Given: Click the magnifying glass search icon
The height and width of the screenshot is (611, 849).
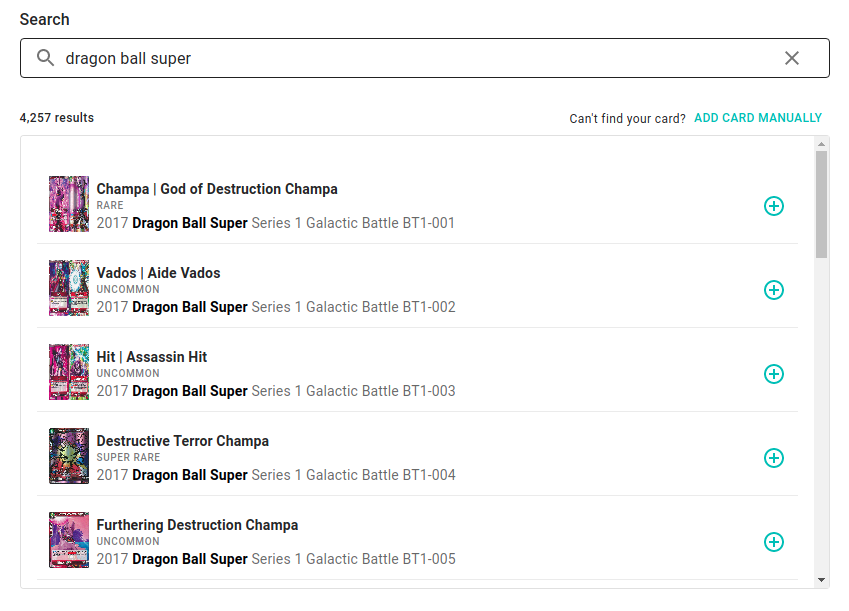Looking at the screenshot, I should click(x=45, y=58).
